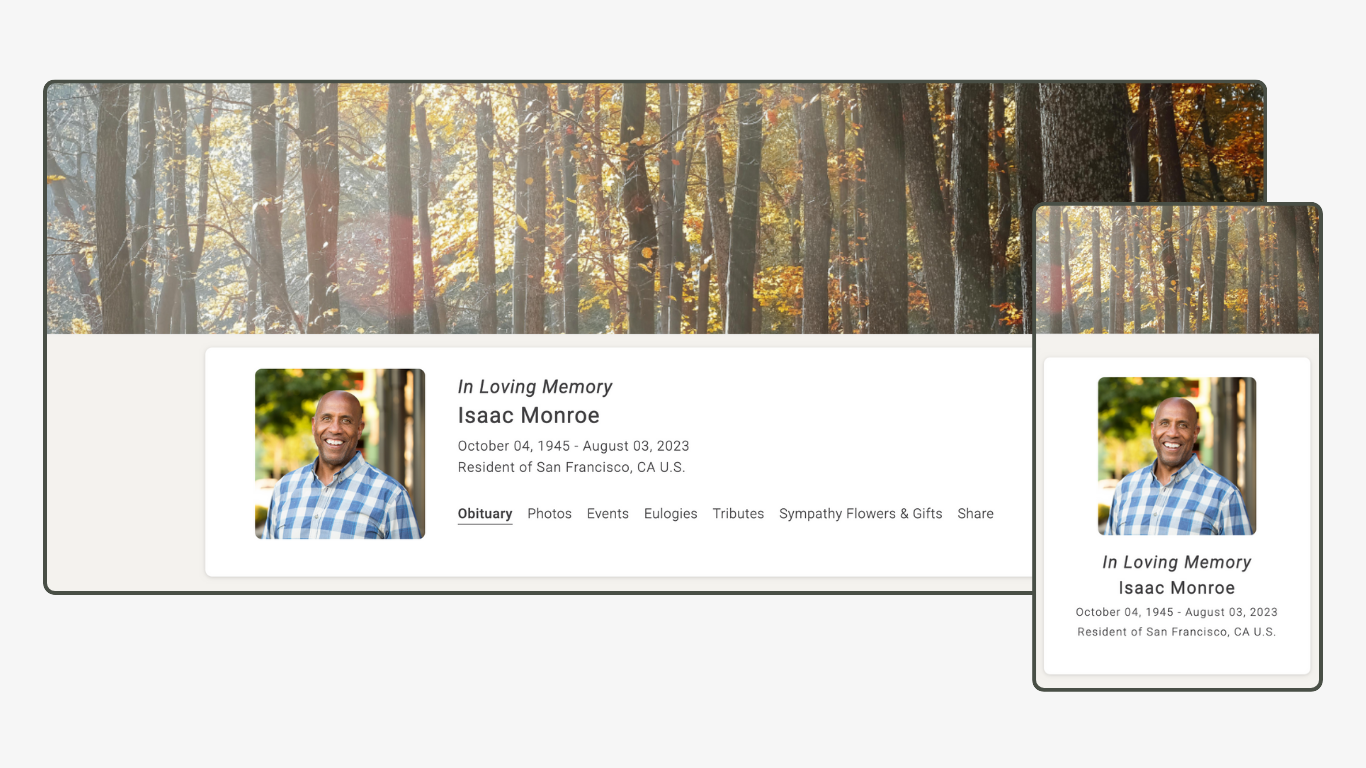Click dates 'October 04, 1945 - August 03, 2023' in desktop card
The height and width of the screenshot is (768, 1366).
point(574,446)
